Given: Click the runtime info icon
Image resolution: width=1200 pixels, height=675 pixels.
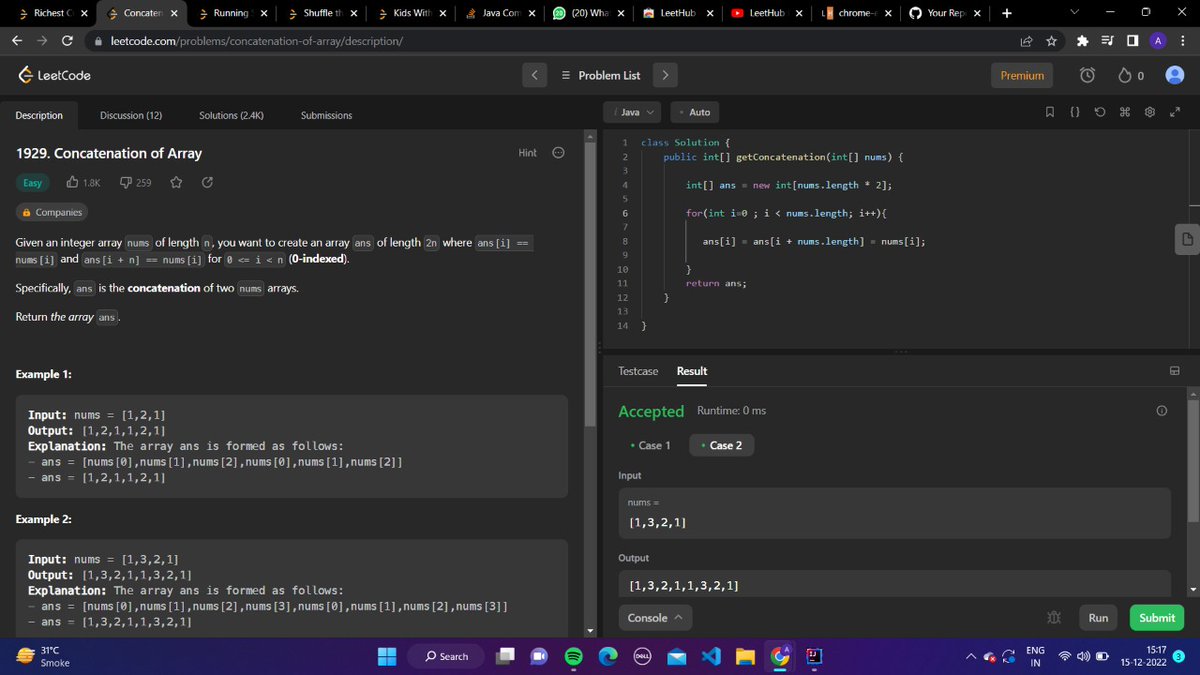Looking at the screenshot, I should click(x=1162, y=411).
